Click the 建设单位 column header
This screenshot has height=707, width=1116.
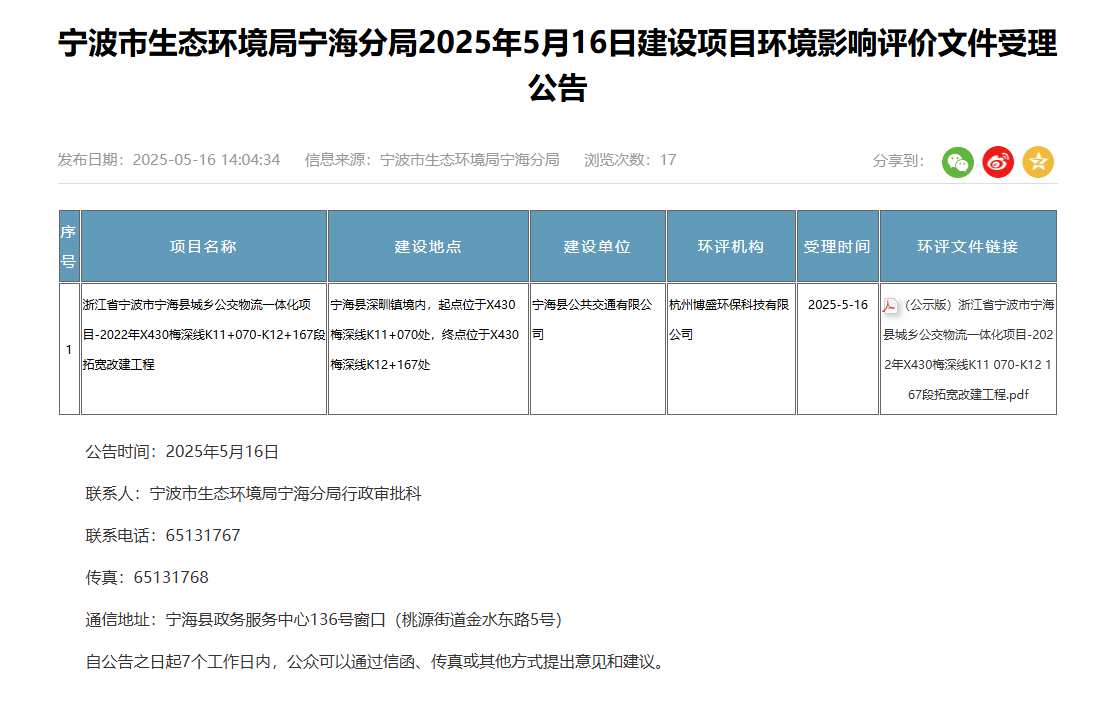tap(597, 246)
